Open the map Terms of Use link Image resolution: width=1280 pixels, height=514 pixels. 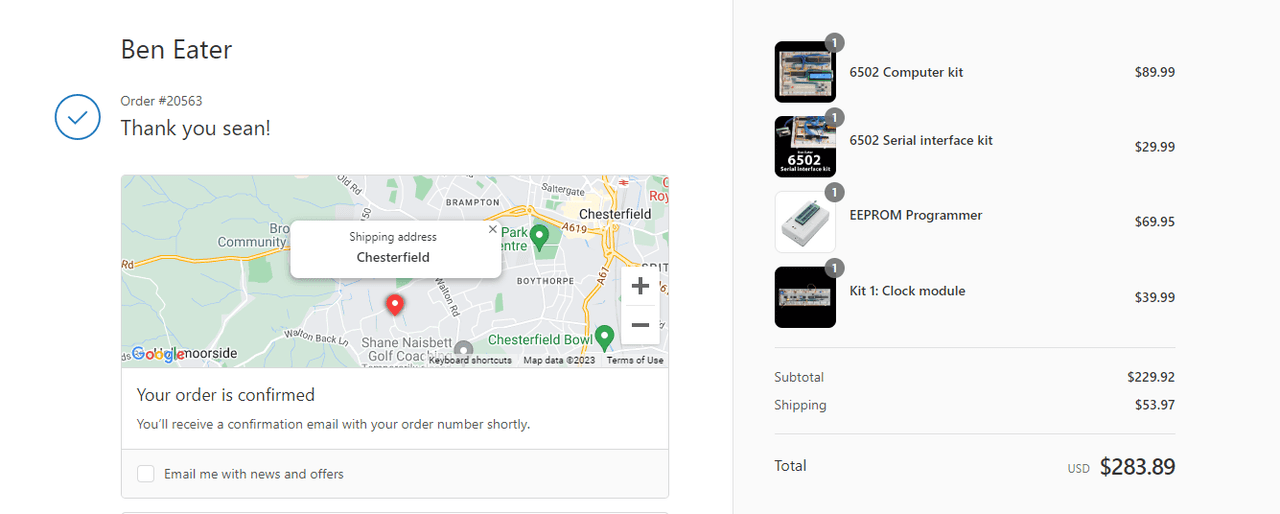[634, 360]
